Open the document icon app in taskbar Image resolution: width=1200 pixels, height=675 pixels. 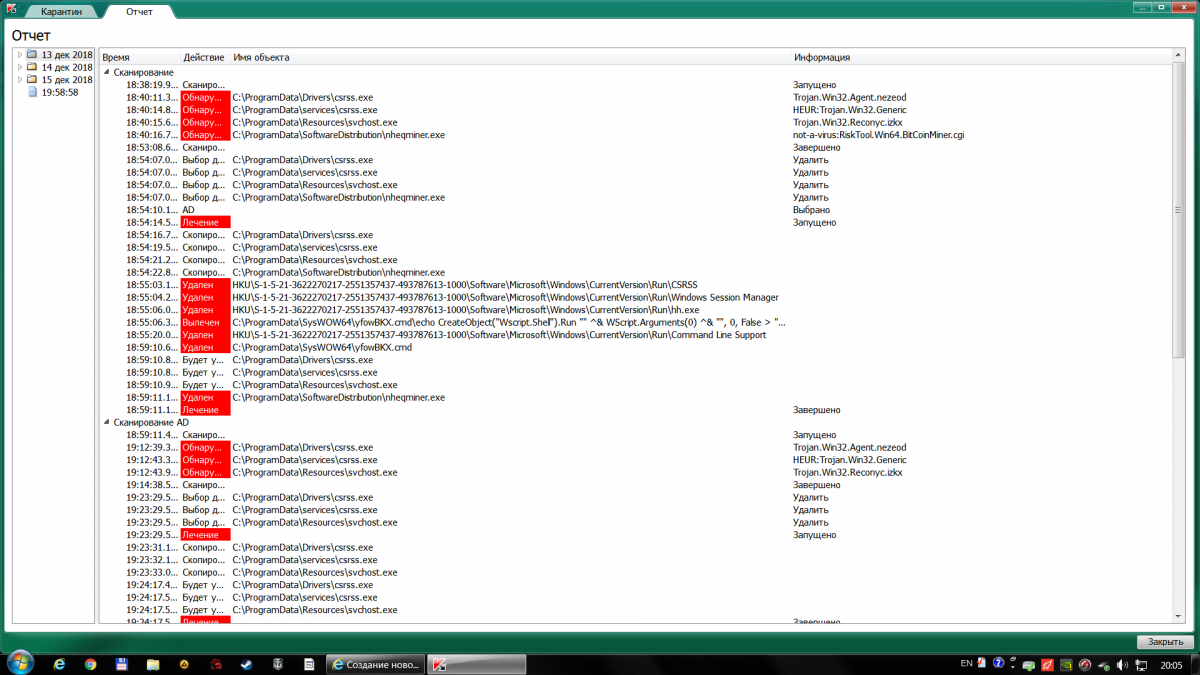pyautogui.click(x=308, y=663)
